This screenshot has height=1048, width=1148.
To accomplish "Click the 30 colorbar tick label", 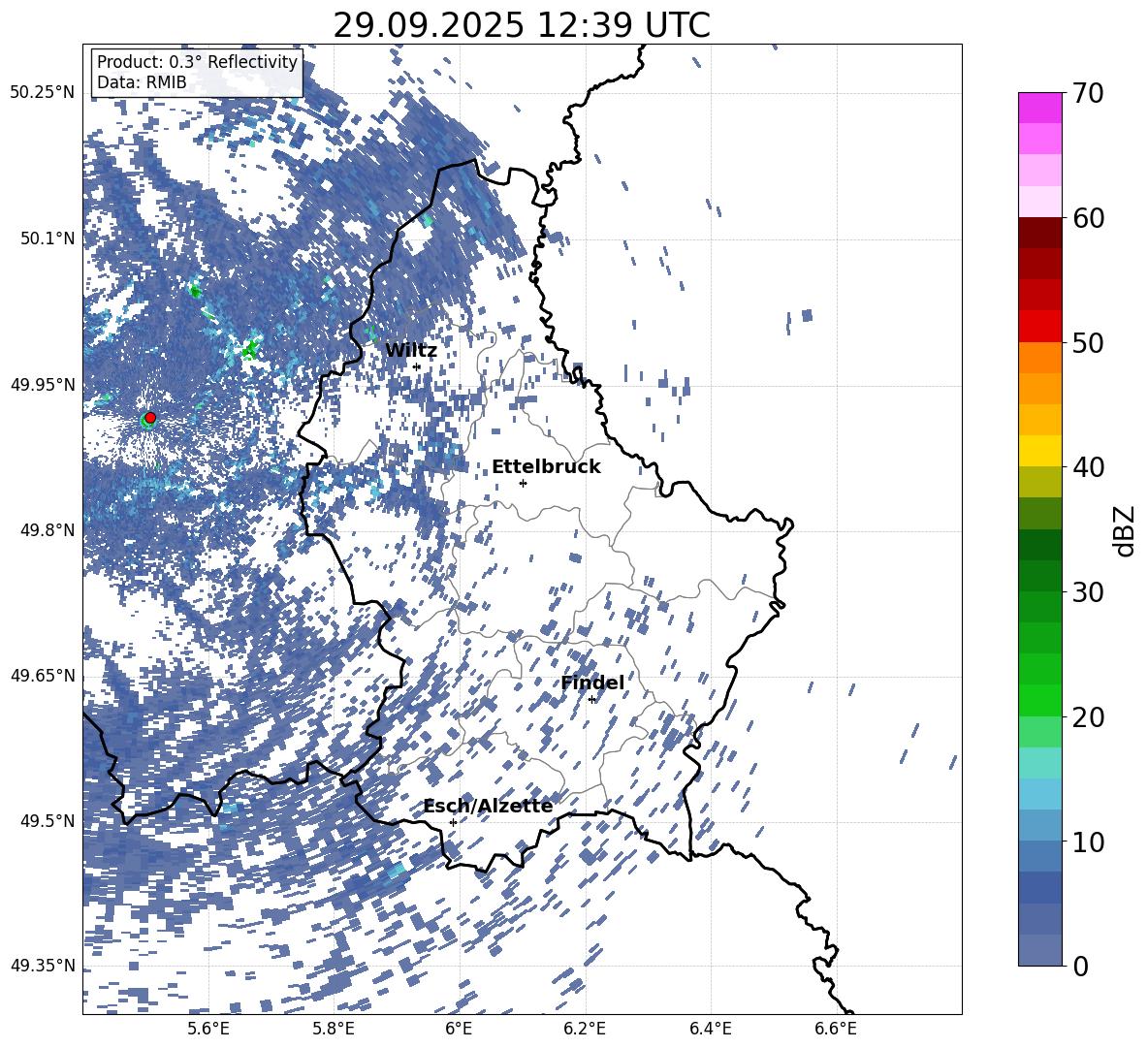I will tap(1088, 592).
